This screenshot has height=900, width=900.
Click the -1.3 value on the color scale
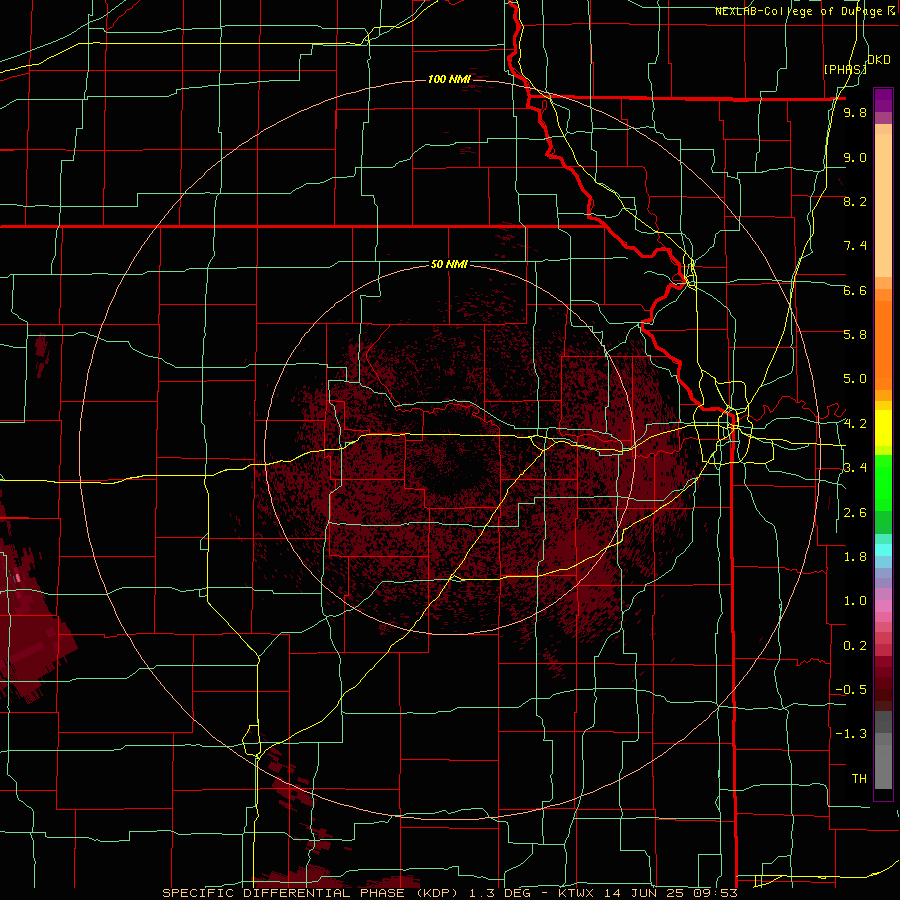[852, 734]
